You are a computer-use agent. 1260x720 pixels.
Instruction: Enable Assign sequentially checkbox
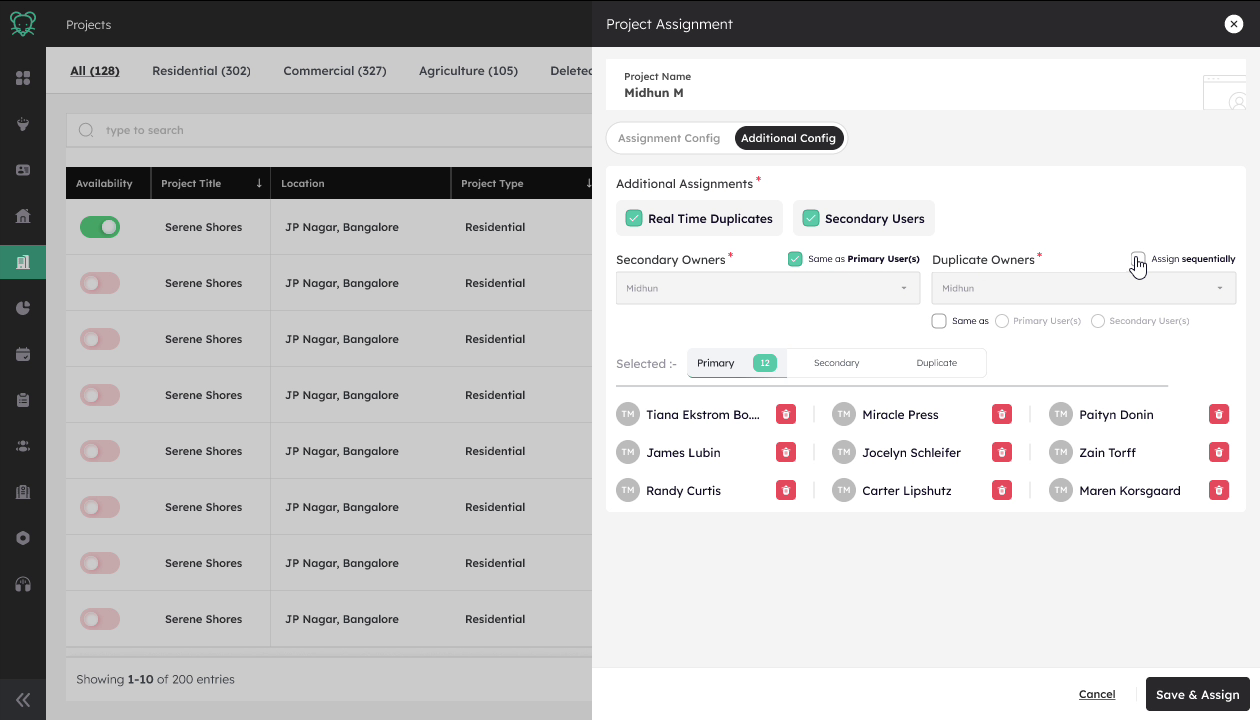coord(1138,259)
